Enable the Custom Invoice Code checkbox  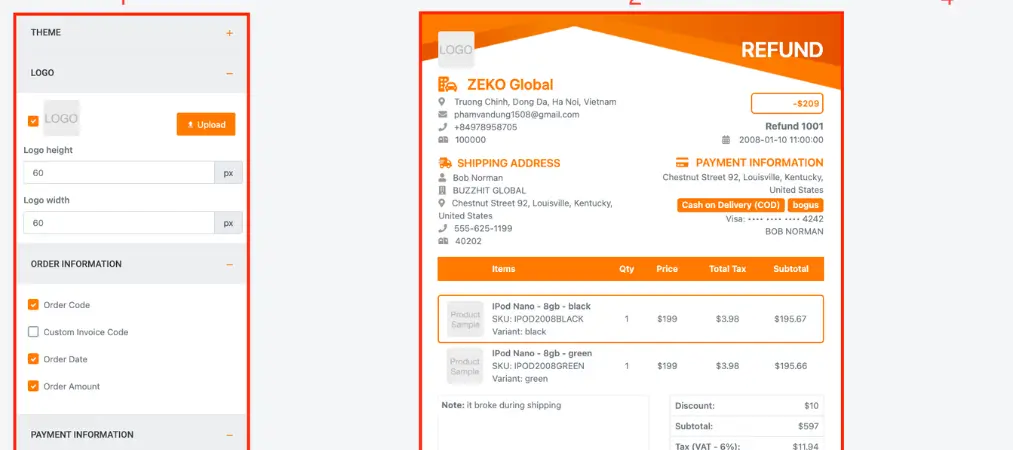click(33, 332)
